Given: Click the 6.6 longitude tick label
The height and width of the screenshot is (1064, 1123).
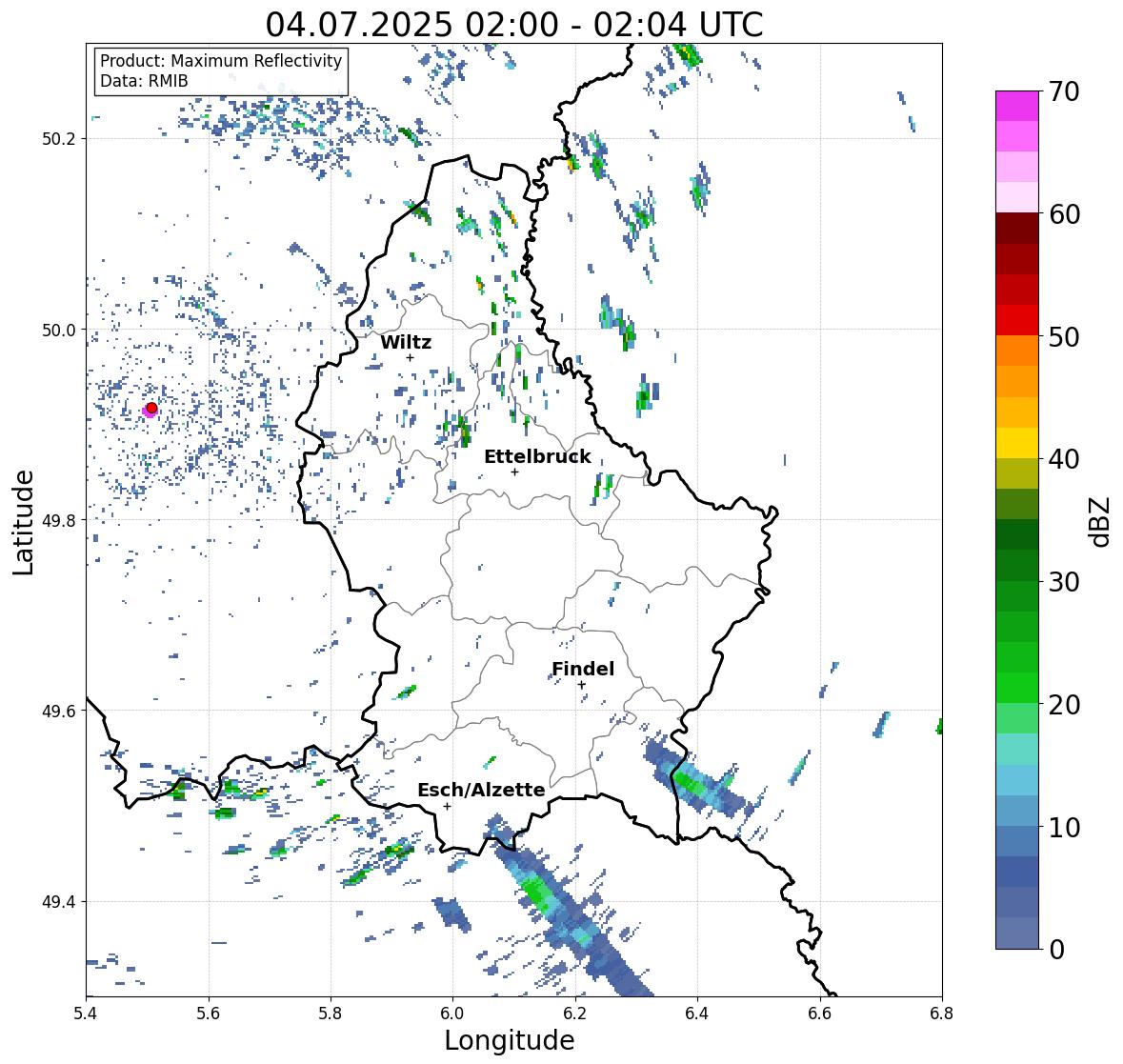Looking at the screenshot, I should (820, 1014).
